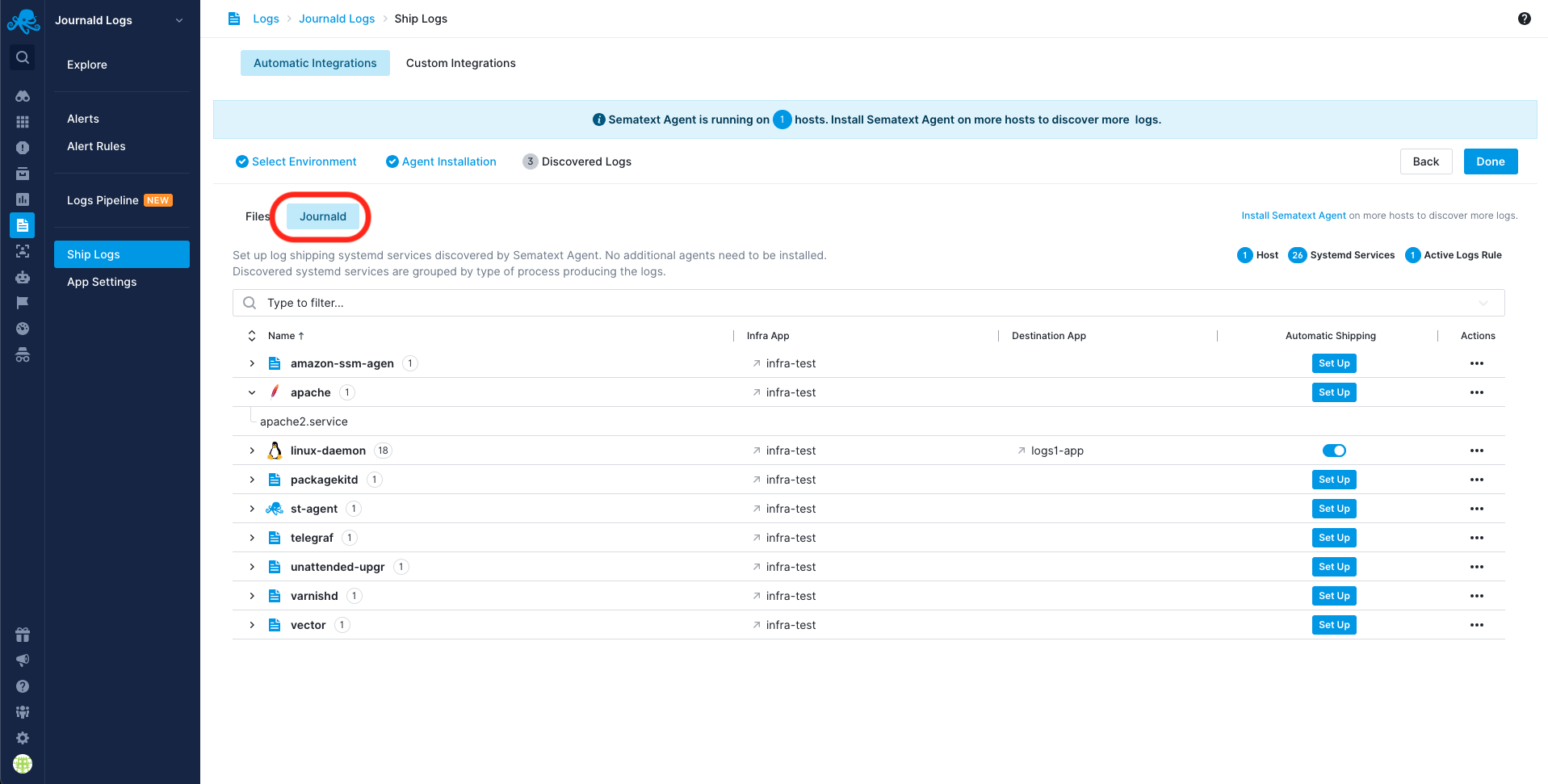Screen dimensions: 1548x784
Task: Open Alert Rules in the side menu
Action: point(96,146)
